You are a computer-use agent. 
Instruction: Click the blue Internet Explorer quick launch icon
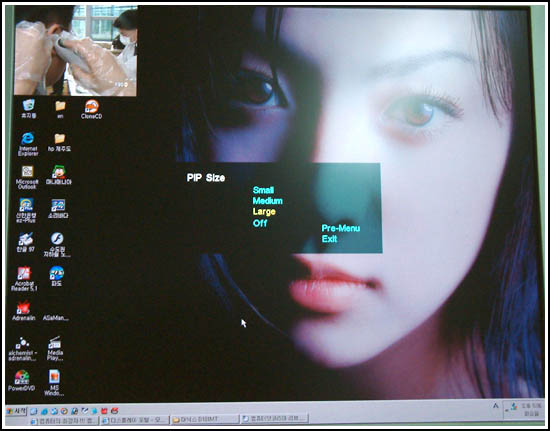tap(44, 411)
